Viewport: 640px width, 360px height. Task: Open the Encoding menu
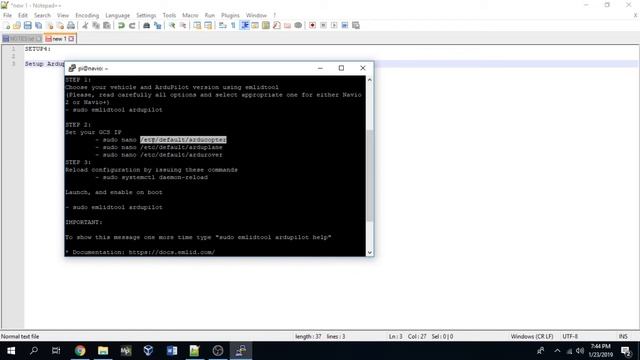pos(87,15)
